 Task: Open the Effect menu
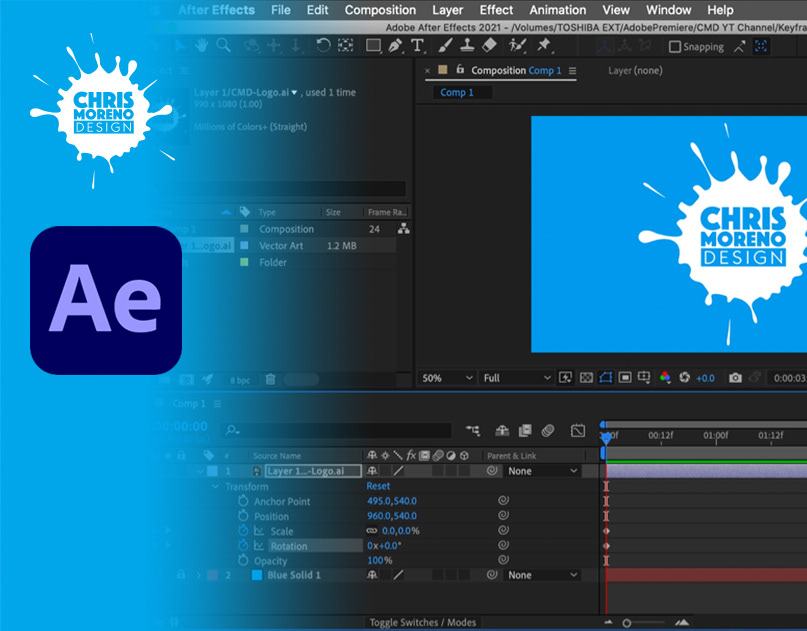click(496, 10)
